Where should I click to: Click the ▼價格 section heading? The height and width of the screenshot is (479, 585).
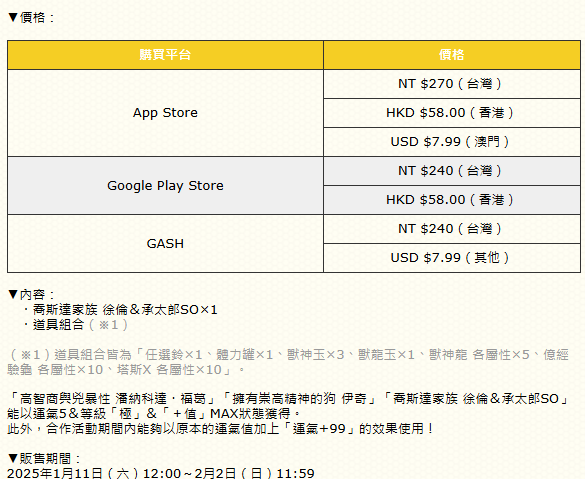31,18
